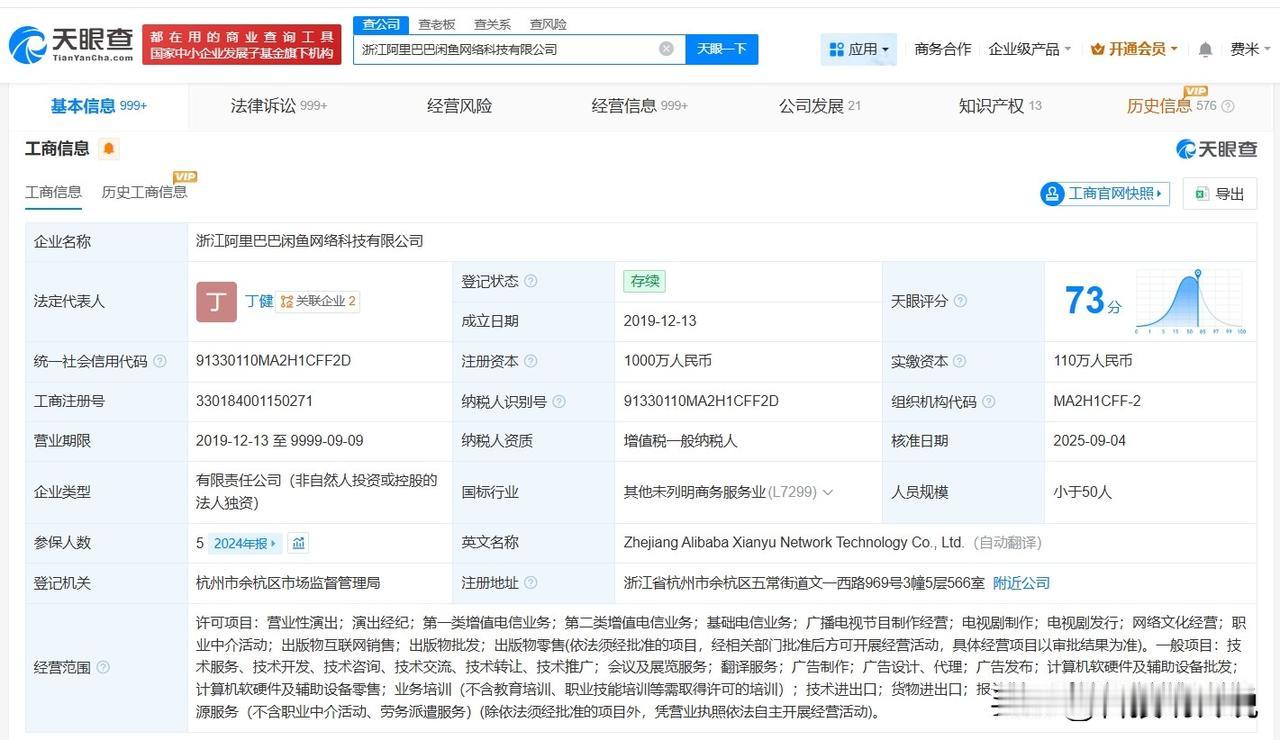Switch to the 经营信息 tab

639,106
